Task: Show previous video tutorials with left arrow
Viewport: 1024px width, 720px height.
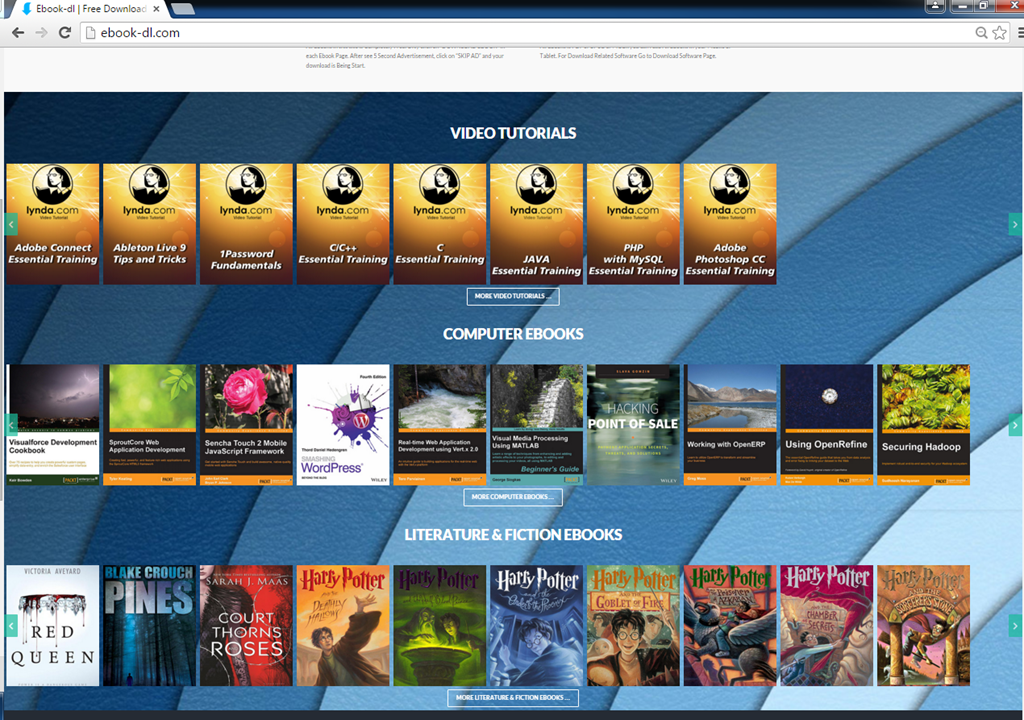Action: [11, 224]
